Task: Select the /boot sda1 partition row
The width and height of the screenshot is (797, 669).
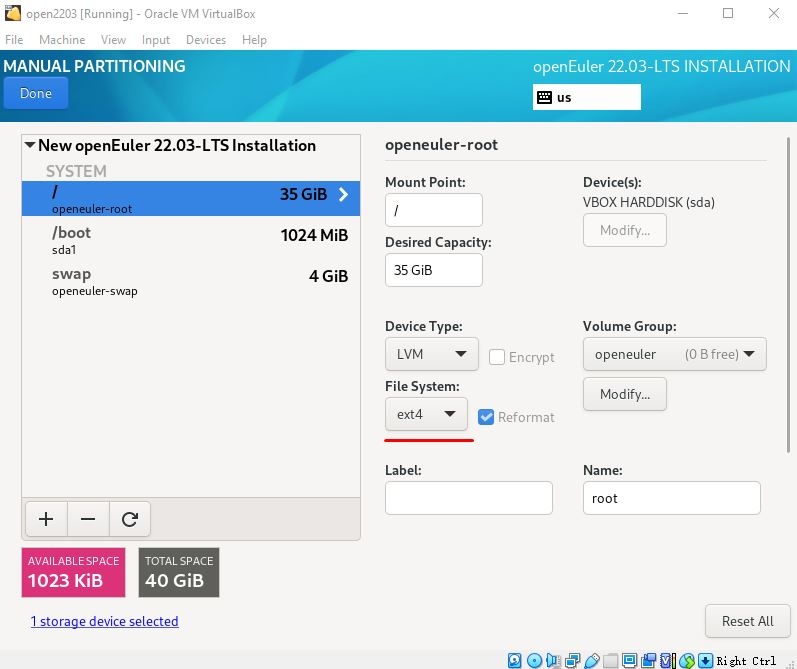Action: (191, 240)
